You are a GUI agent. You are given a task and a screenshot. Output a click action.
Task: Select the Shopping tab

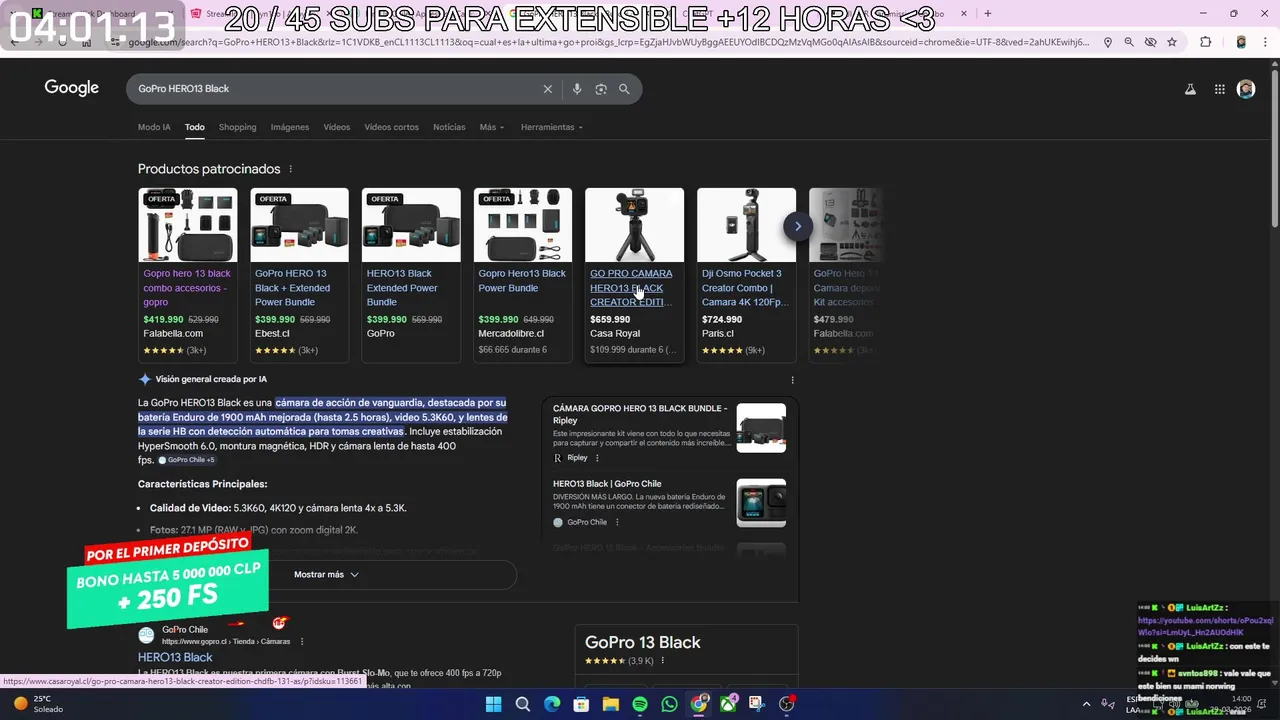click(238, 127)
